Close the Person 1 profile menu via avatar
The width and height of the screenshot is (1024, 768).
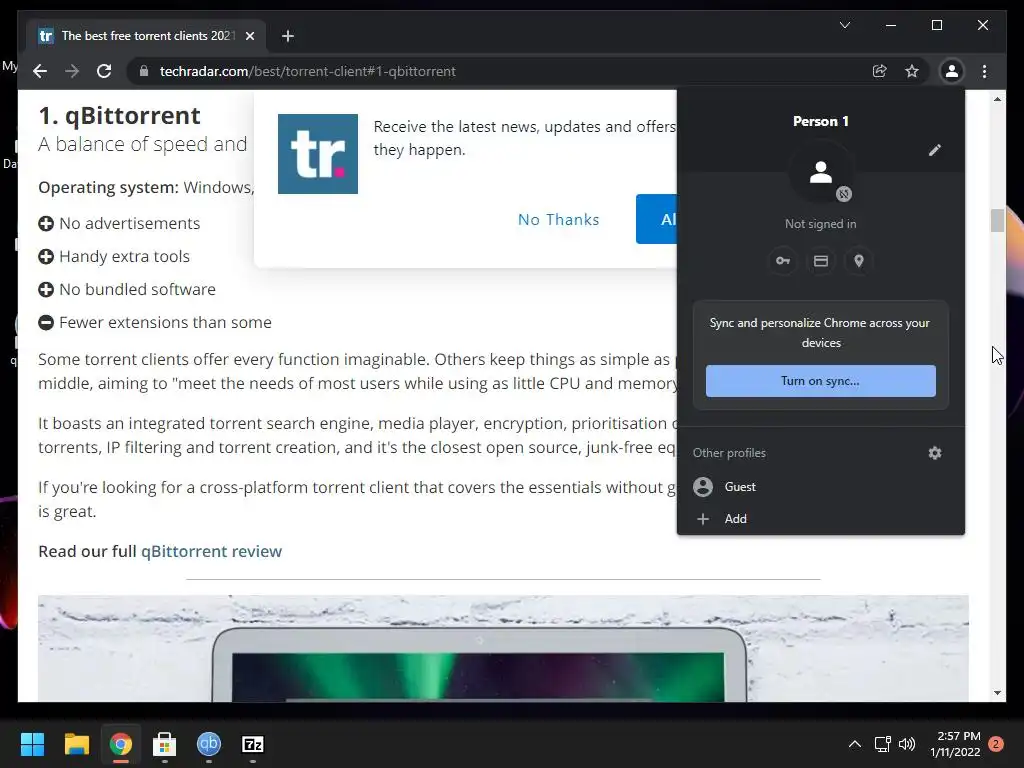[952, 71]
